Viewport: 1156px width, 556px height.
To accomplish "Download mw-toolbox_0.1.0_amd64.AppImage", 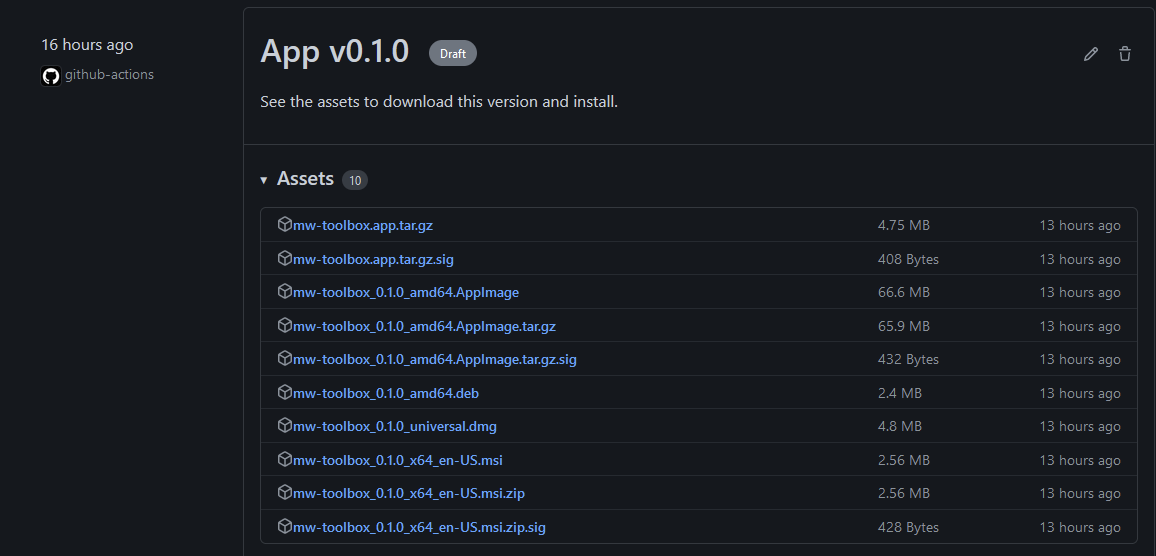I will coord(405,293).
